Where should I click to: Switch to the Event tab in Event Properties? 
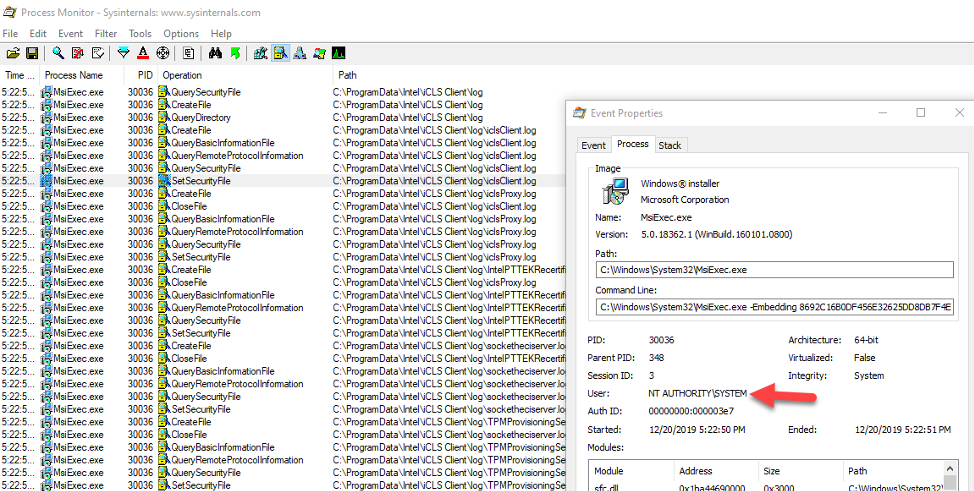pos(593,145)
